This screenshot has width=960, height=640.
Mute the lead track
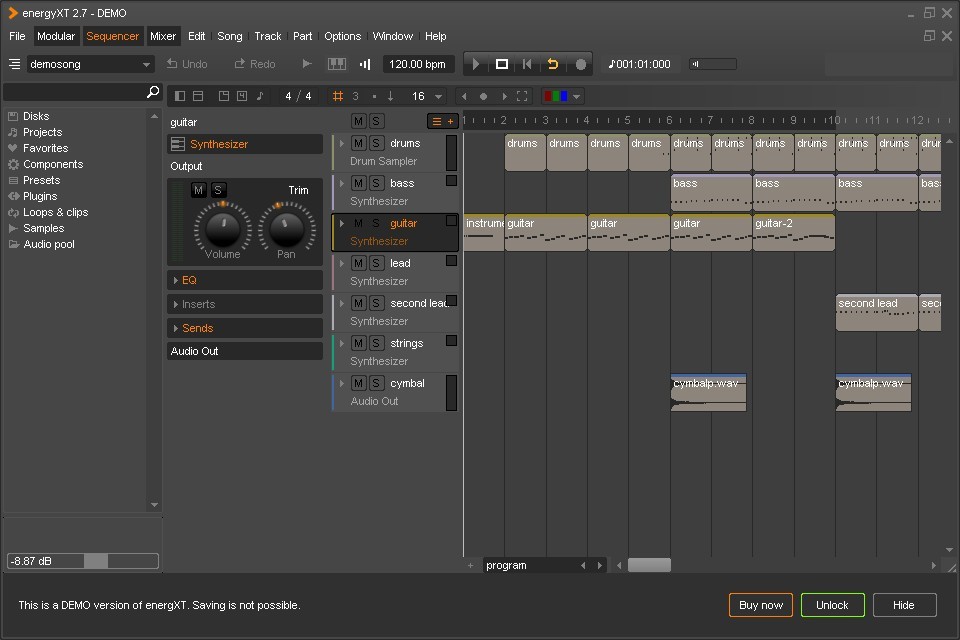point(358,263)
